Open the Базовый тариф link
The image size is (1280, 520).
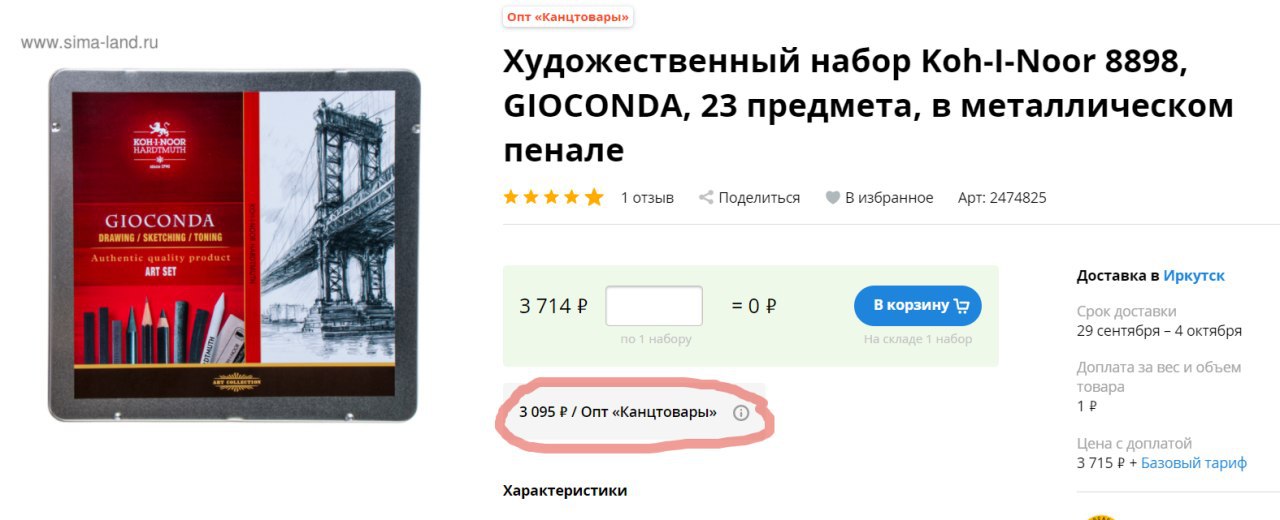[1194, 463]
